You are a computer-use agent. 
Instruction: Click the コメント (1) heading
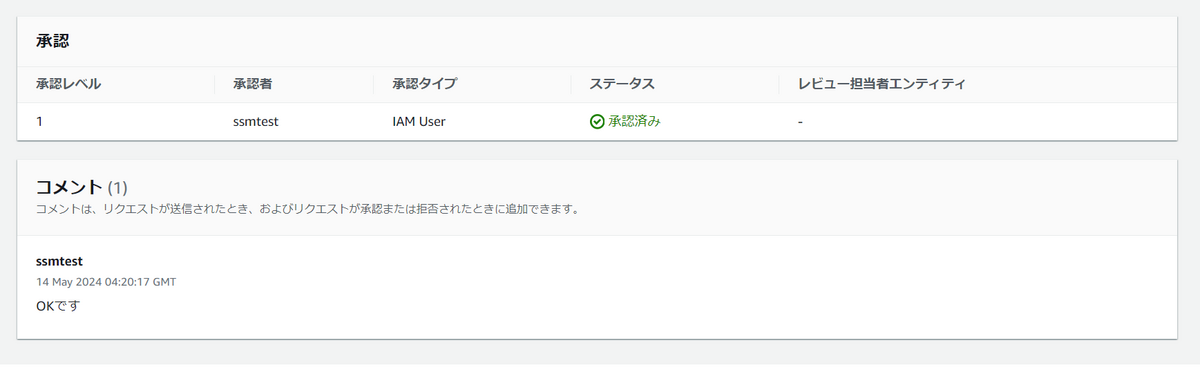[81, 187]
